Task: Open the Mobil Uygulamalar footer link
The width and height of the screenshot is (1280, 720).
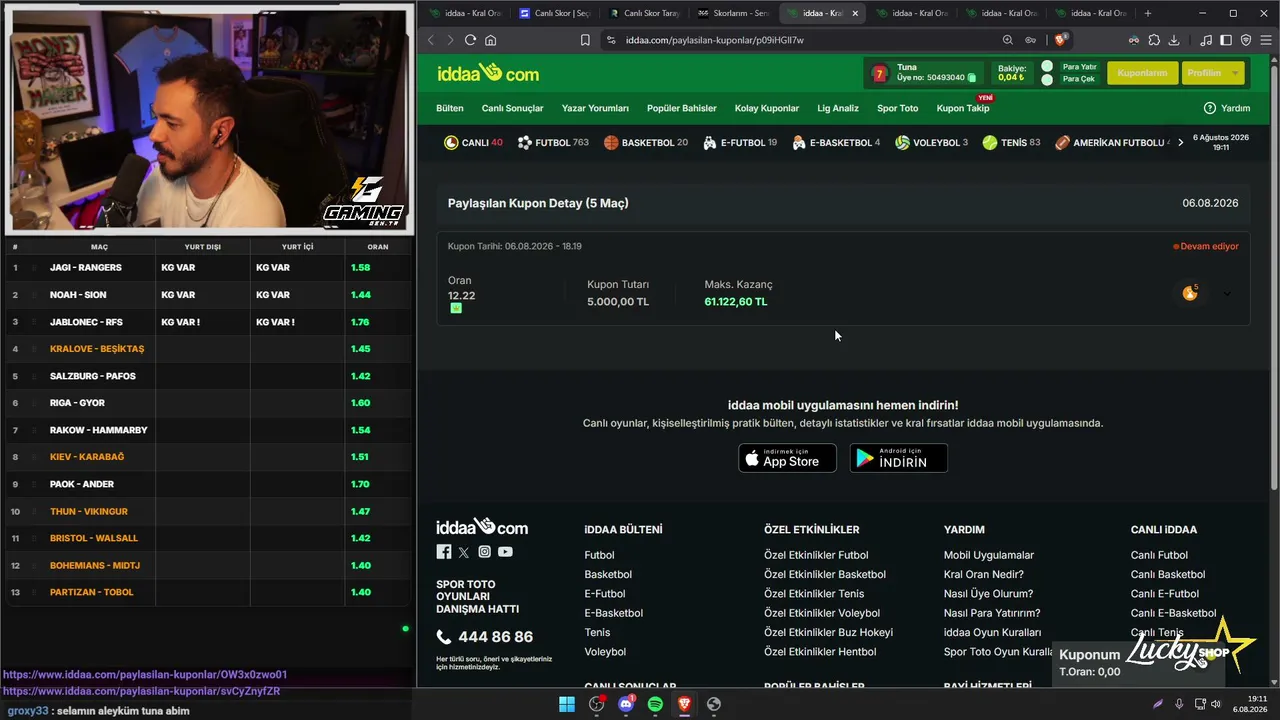Action: coord(989,555)
